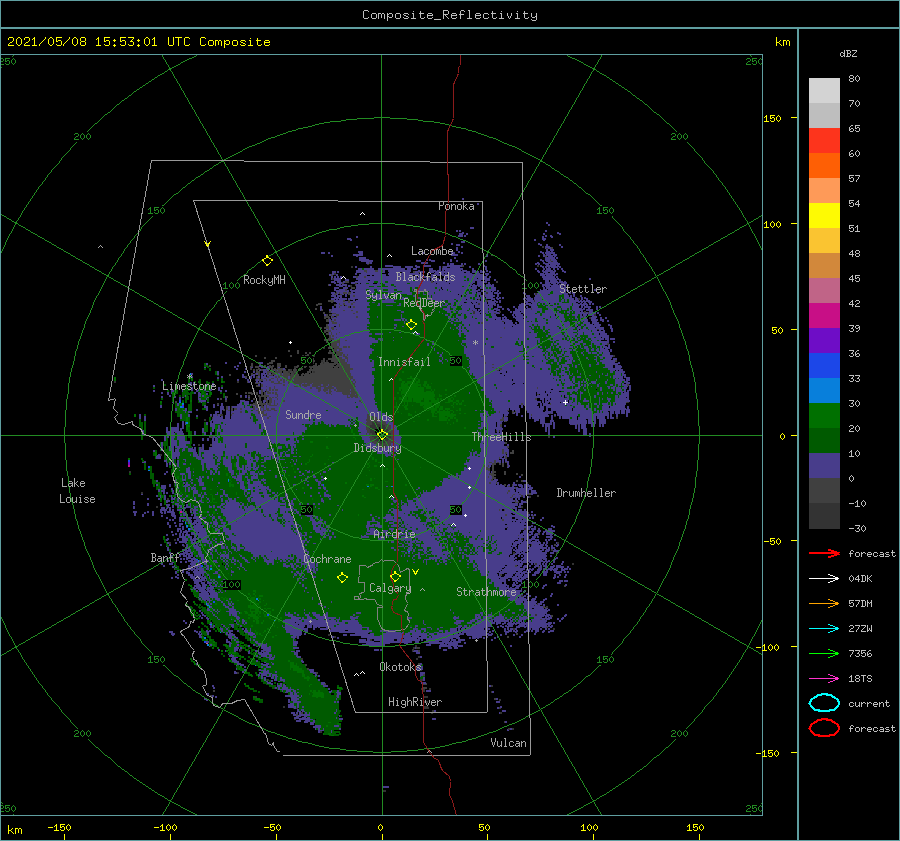This screenshot has width=900, height=841.
Task: Click the white plus marker south of Stettler
Action: pyautogui.click(x=565, y=402)
